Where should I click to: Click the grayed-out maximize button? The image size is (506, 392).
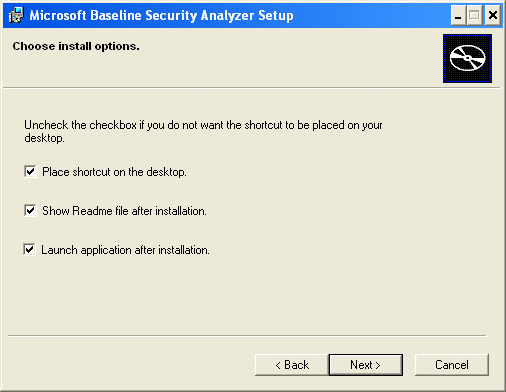point(474,15)
